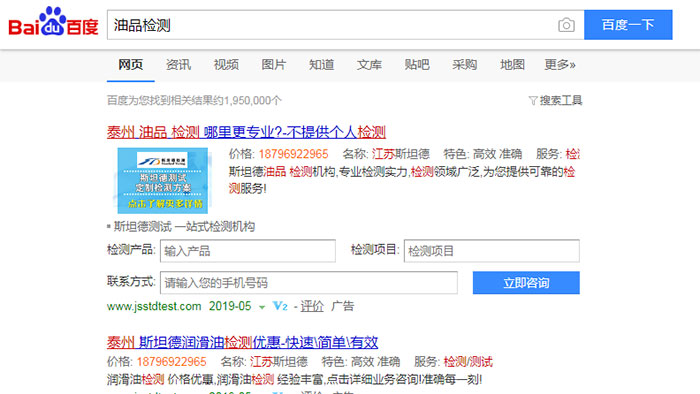
Task: Open the www.jsstdtest.com URL link
Action: point(154,306)
